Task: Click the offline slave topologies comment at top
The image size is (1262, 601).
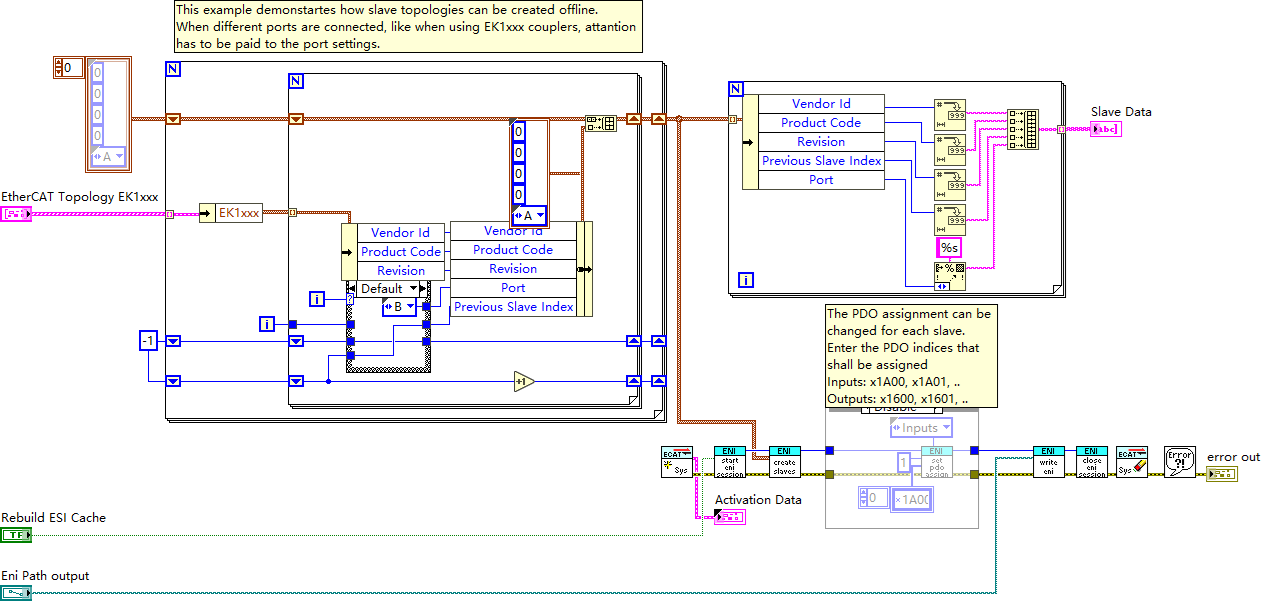Action: pos(407,27)
